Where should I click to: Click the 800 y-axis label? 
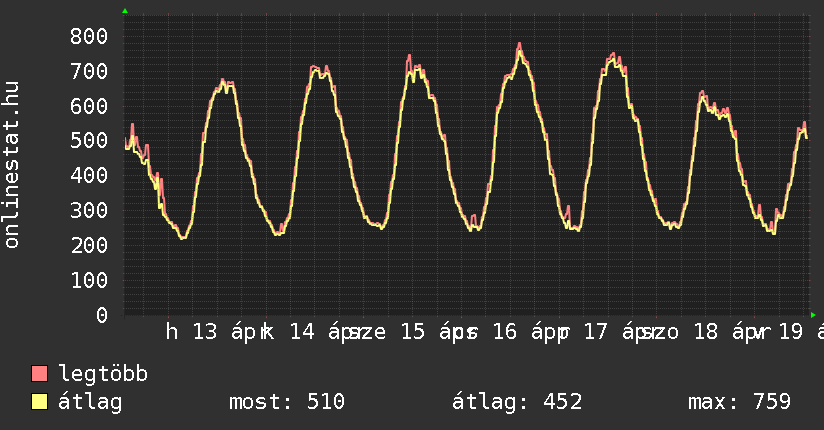[x=89, y=36]
